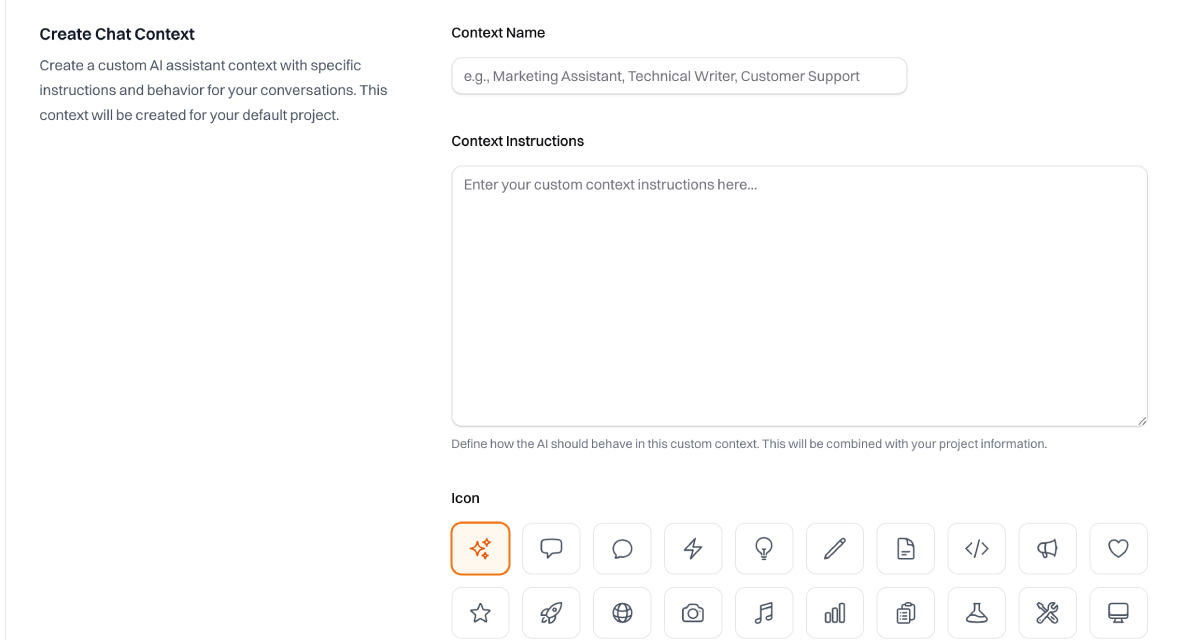Choose the round chat bubble icon

pos(622,548)
